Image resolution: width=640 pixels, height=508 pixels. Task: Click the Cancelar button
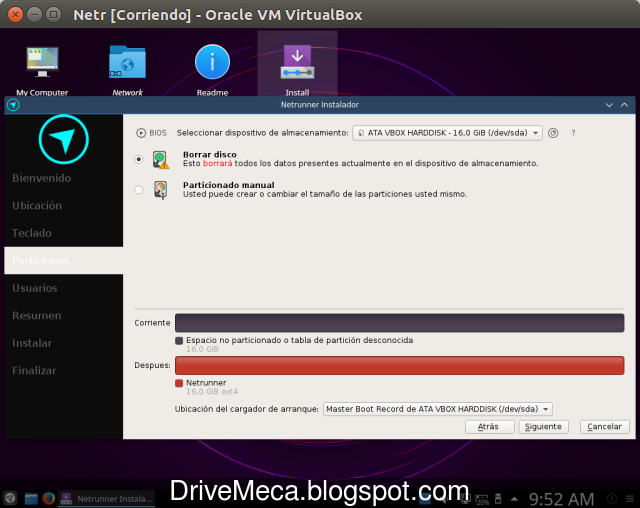[604, 427]
